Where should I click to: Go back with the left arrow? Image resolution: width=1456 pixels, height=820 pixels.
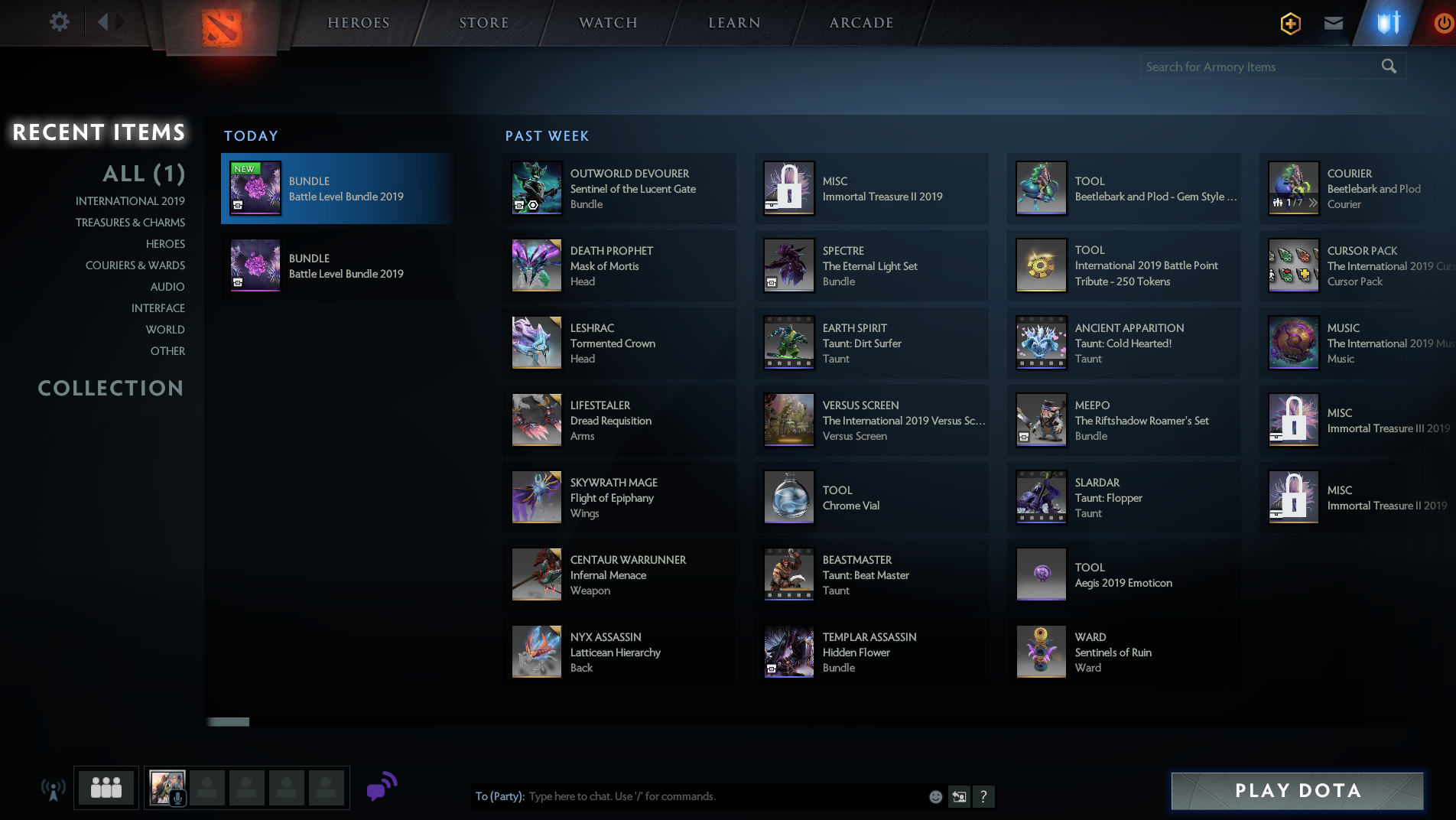(103, 22)
